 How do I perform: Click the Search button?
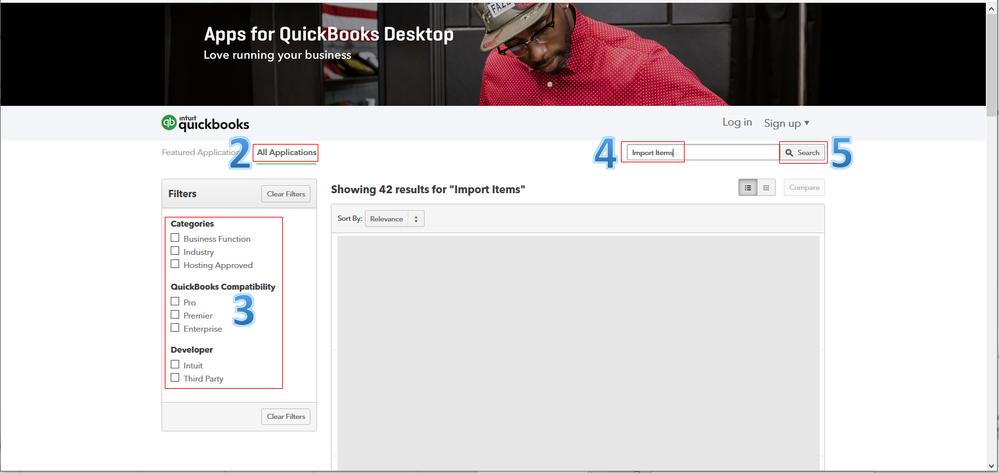(803, 152)
